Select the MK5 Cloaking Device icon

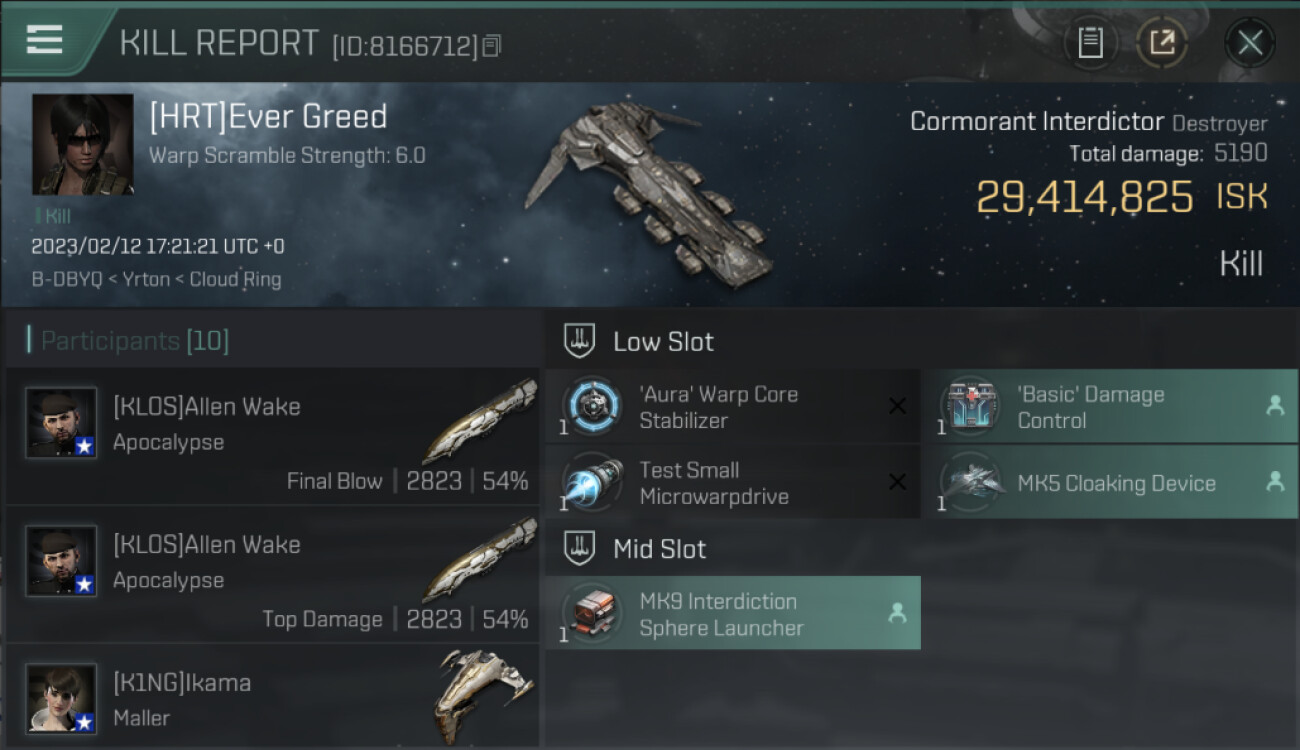pyautogui.click(x=971, y=482)
